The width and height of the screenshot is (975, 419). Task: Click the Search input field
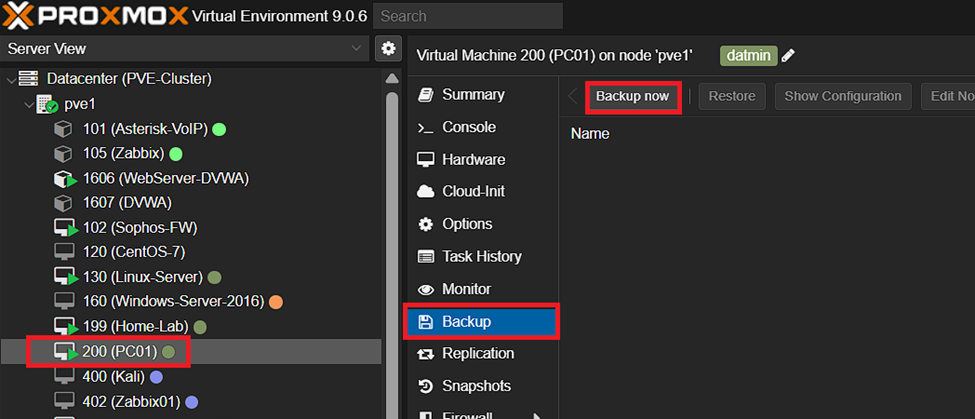(467, 16)
